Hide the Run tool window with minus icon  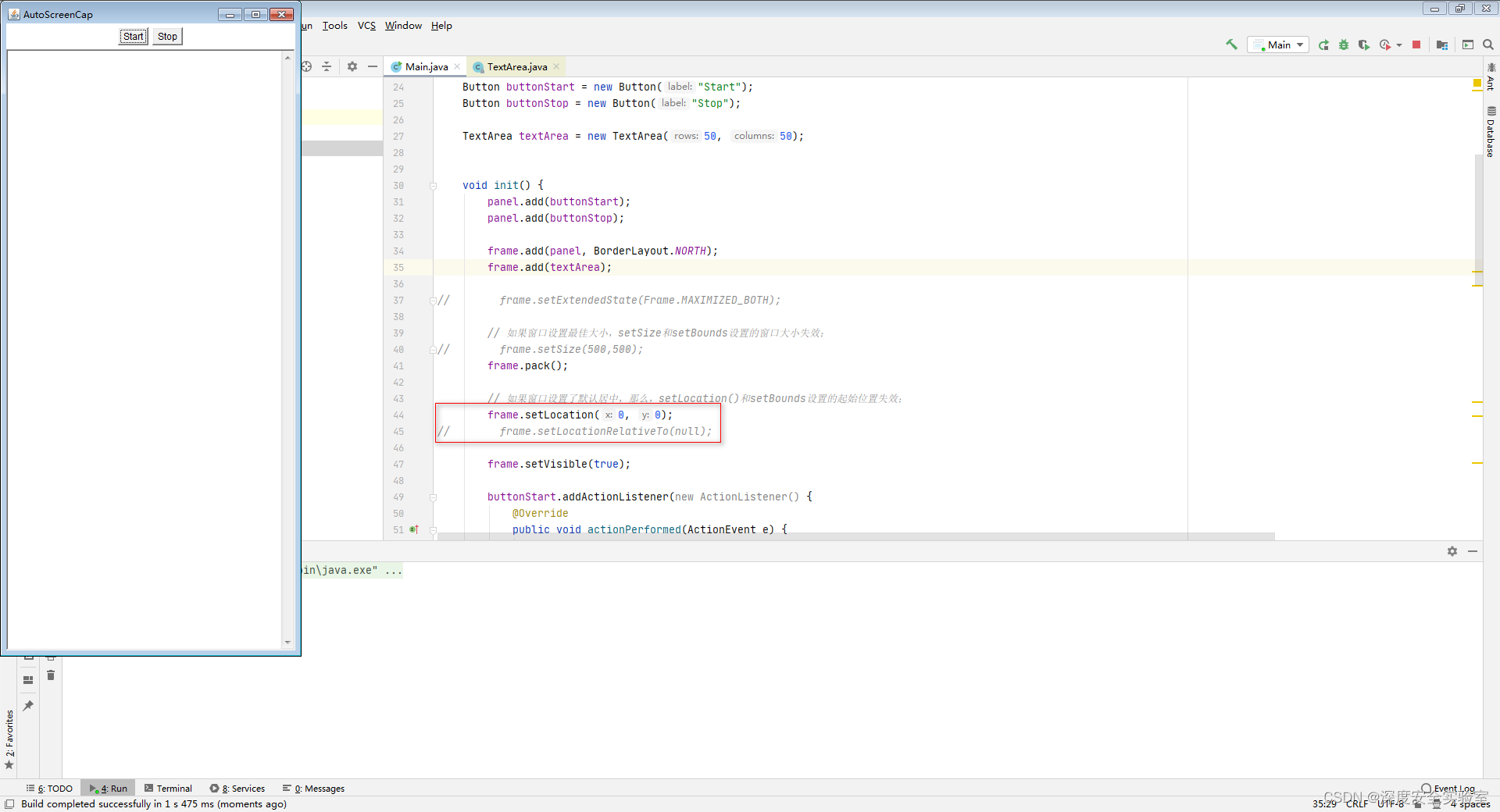point(1473,551)
